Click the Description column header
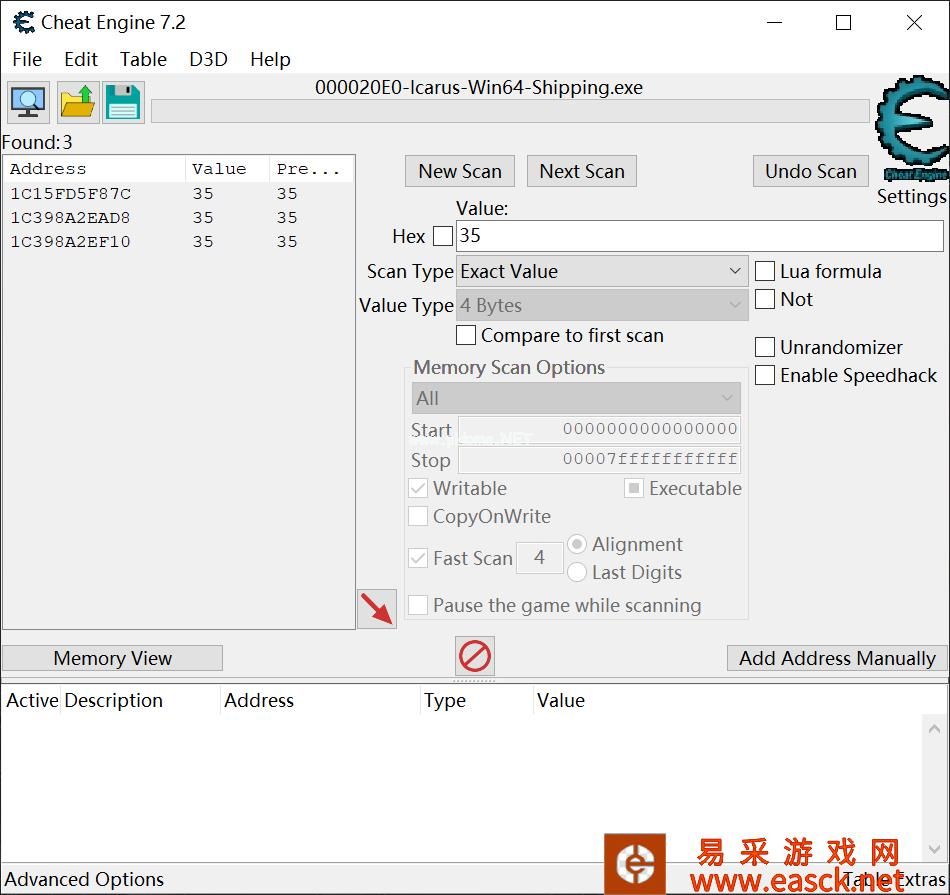This screenshot has width=950, height=895. [x=140, y=700]
